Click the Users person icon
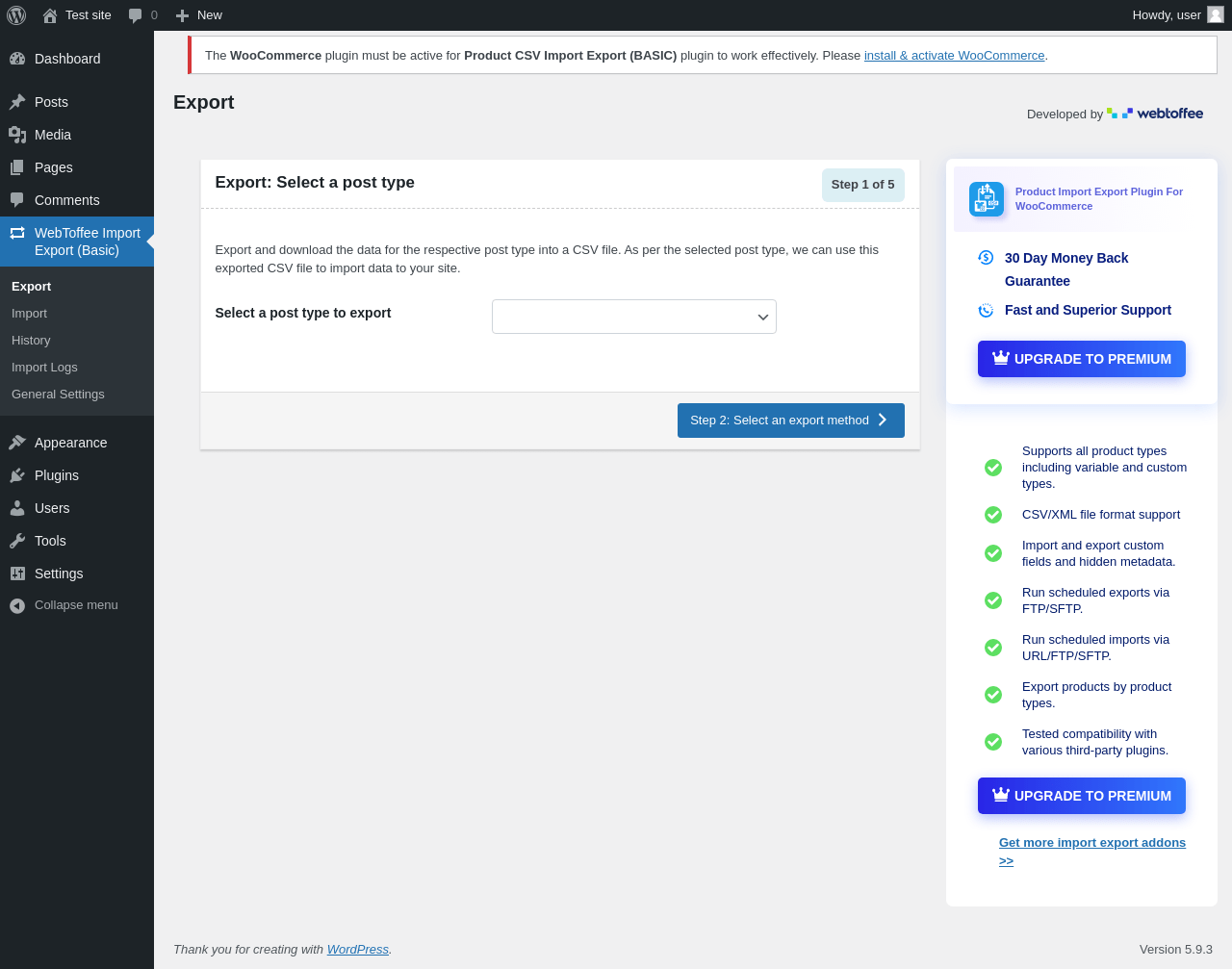This screenshot has width=1232, height=969. [x=17, y=508]
